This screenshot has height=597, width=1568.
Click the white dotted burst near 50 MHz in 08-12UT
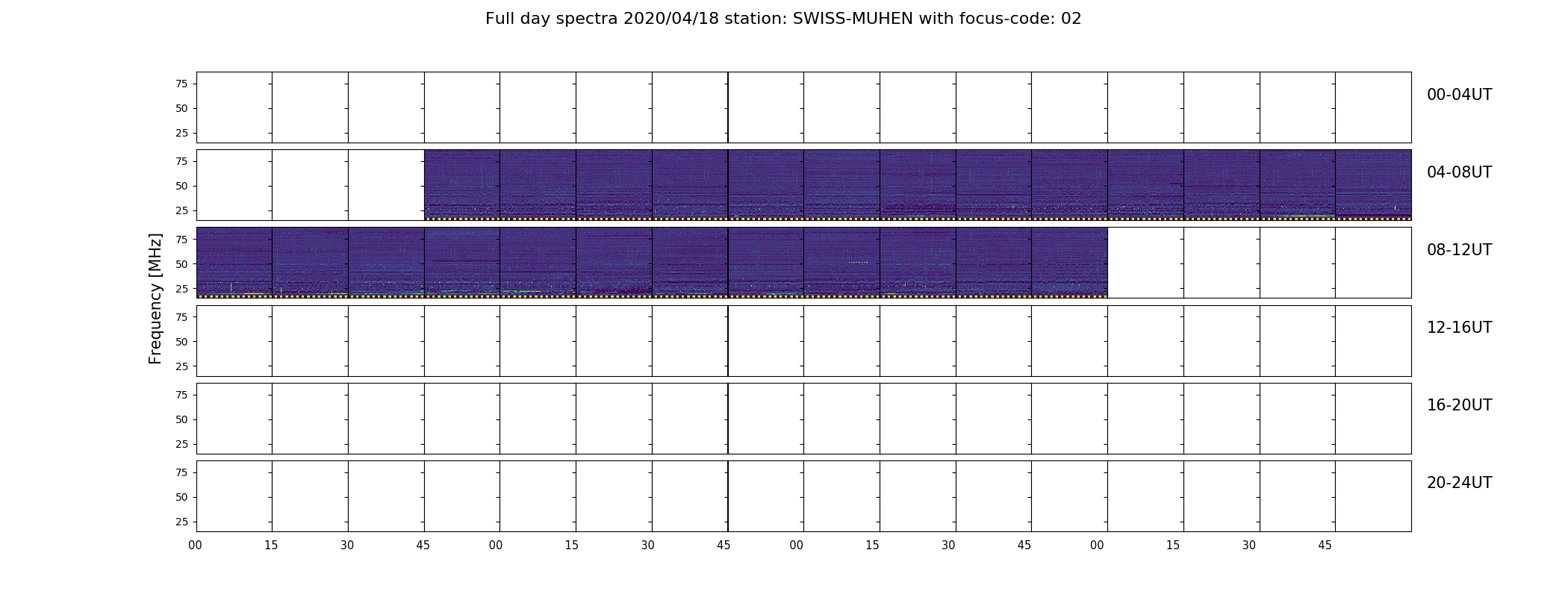tap(859, 262)
